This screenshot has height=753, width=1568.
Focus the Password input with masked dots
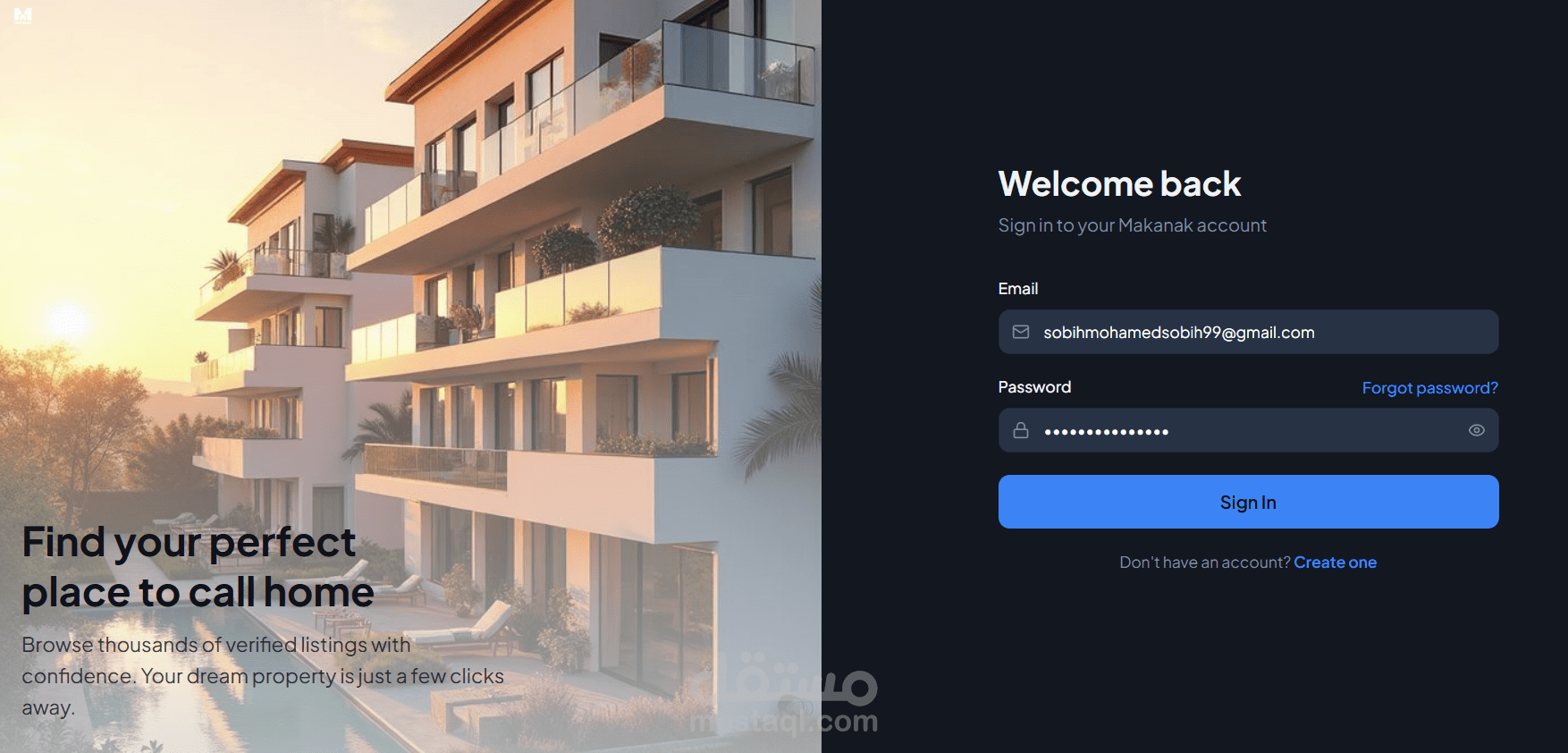[x=1248, y=430]
